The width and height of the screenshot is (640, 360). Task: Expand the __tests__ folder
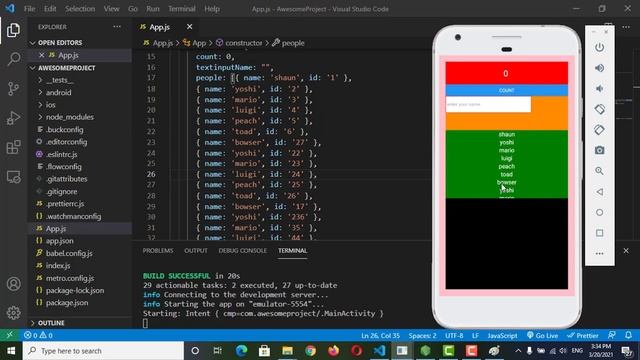coord(59,80)
